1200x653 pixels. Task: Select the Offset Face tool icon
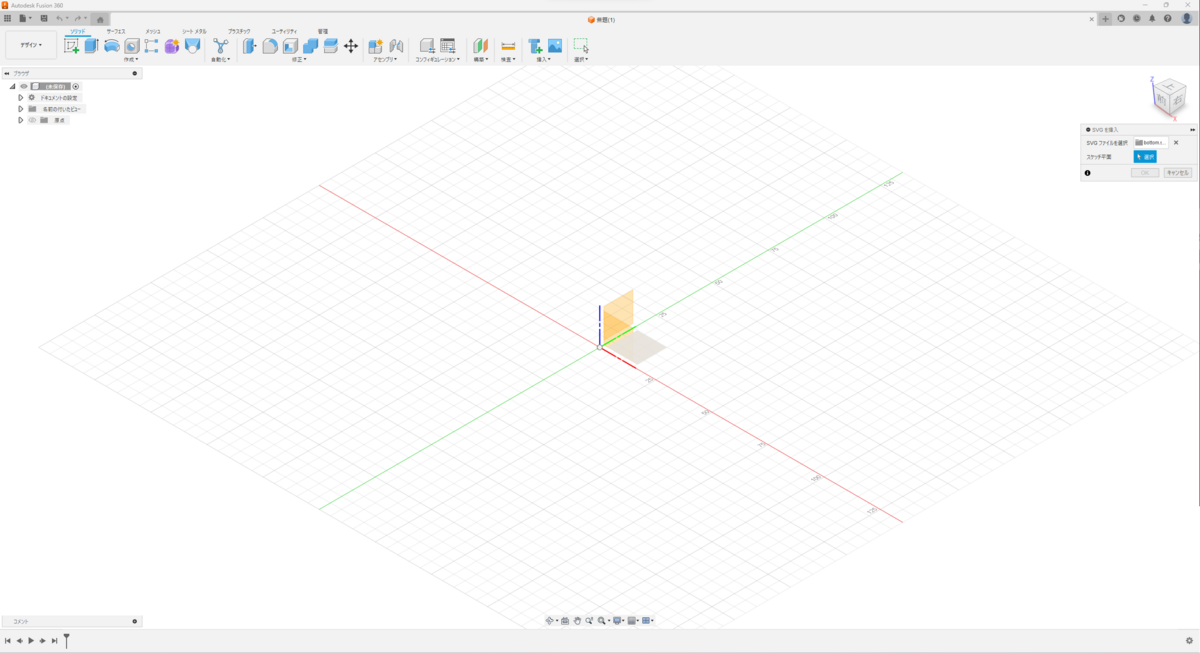[x=330, y=46]
